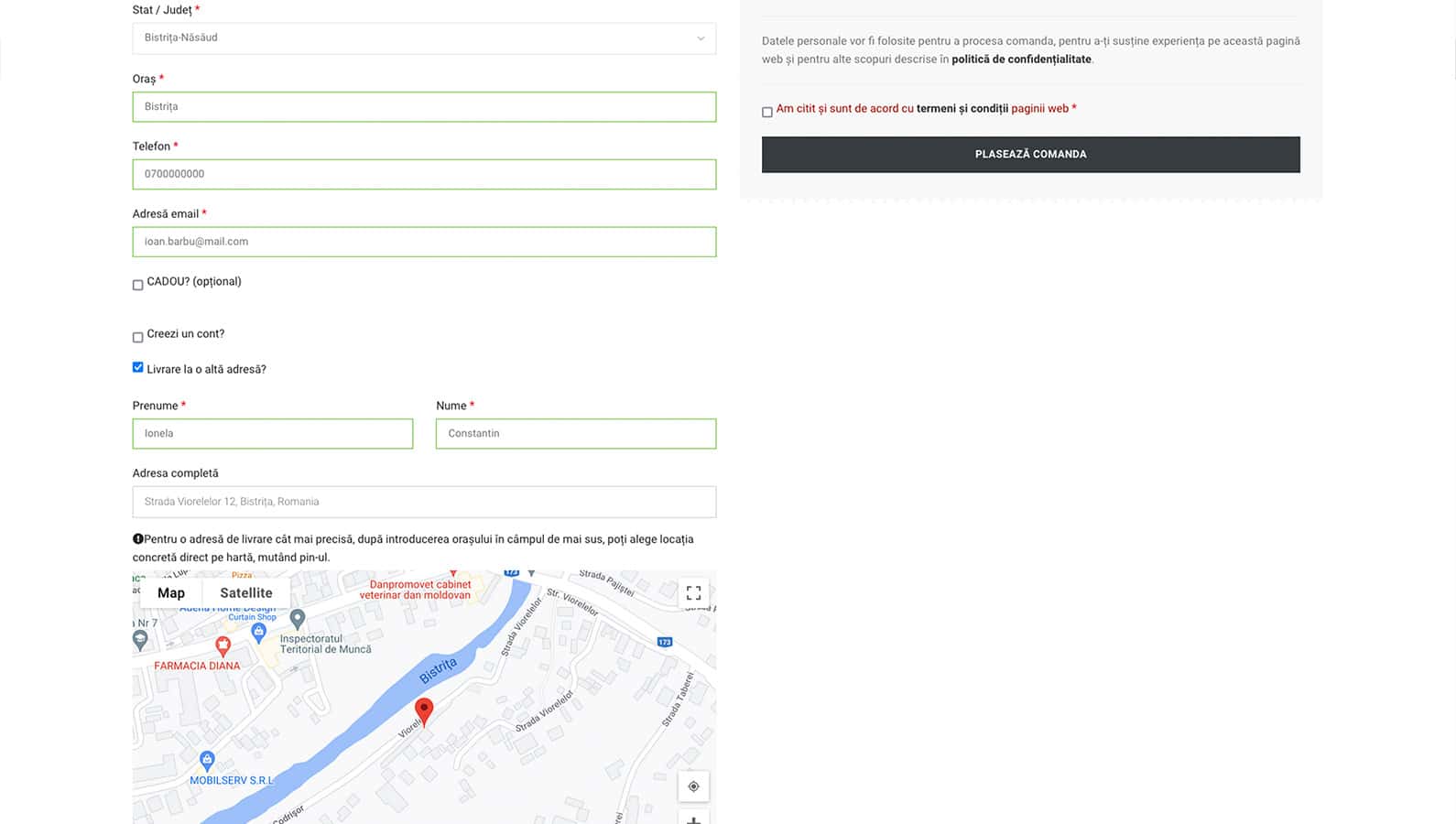1456x824 pixels.
Task: Click the FARMACIA DIANA pharmacy marker
Action: coord(223,646)
